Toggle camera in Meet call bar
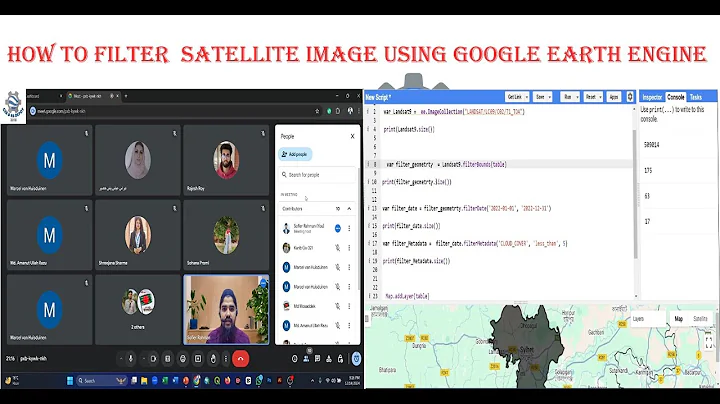Viewport: 720px width, 404px height. pyautogui.click(x=153, y=359)
